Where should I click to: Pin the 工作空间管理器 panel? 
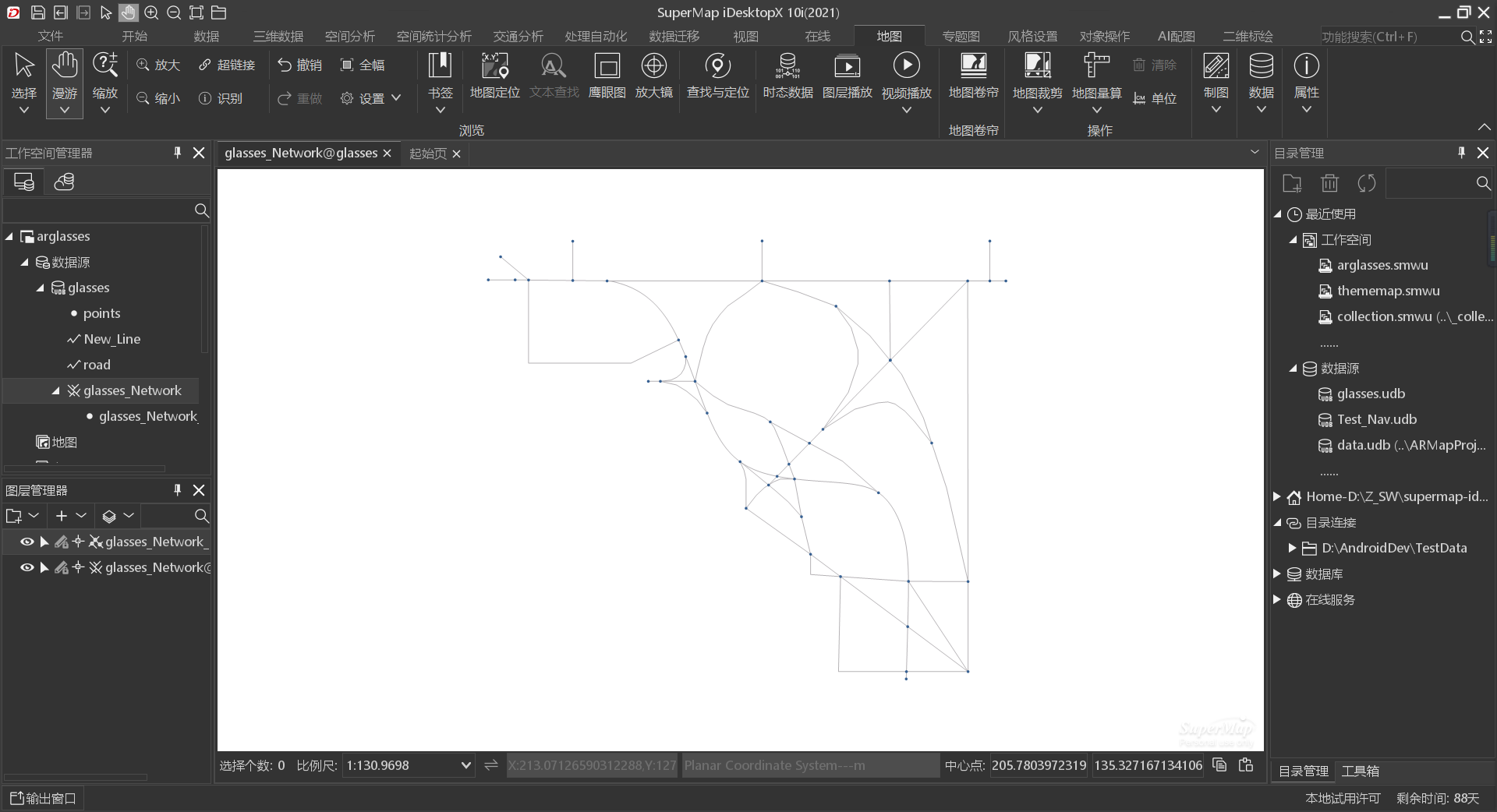pos(177,153)
